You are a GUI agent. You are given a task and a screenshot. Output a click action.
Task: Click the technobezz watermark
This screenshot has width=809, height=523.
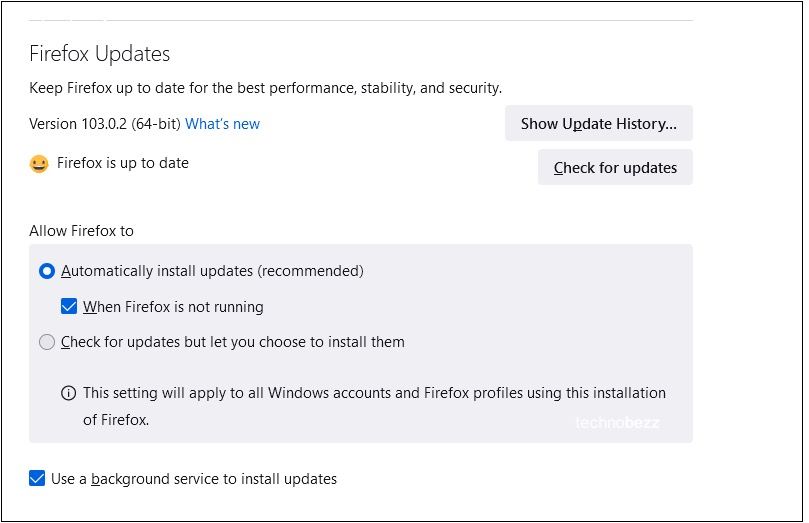pos(617,423)
